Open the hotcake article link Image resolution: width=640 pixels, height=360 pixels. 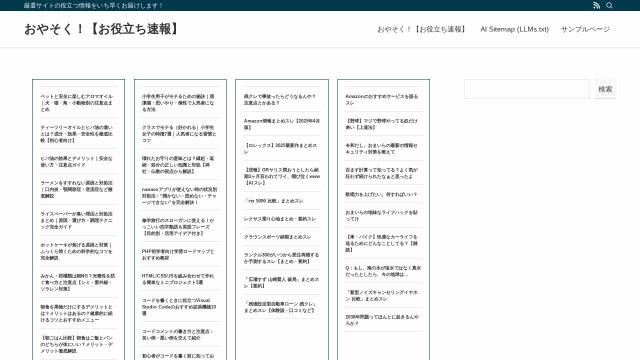click(76, 251)
